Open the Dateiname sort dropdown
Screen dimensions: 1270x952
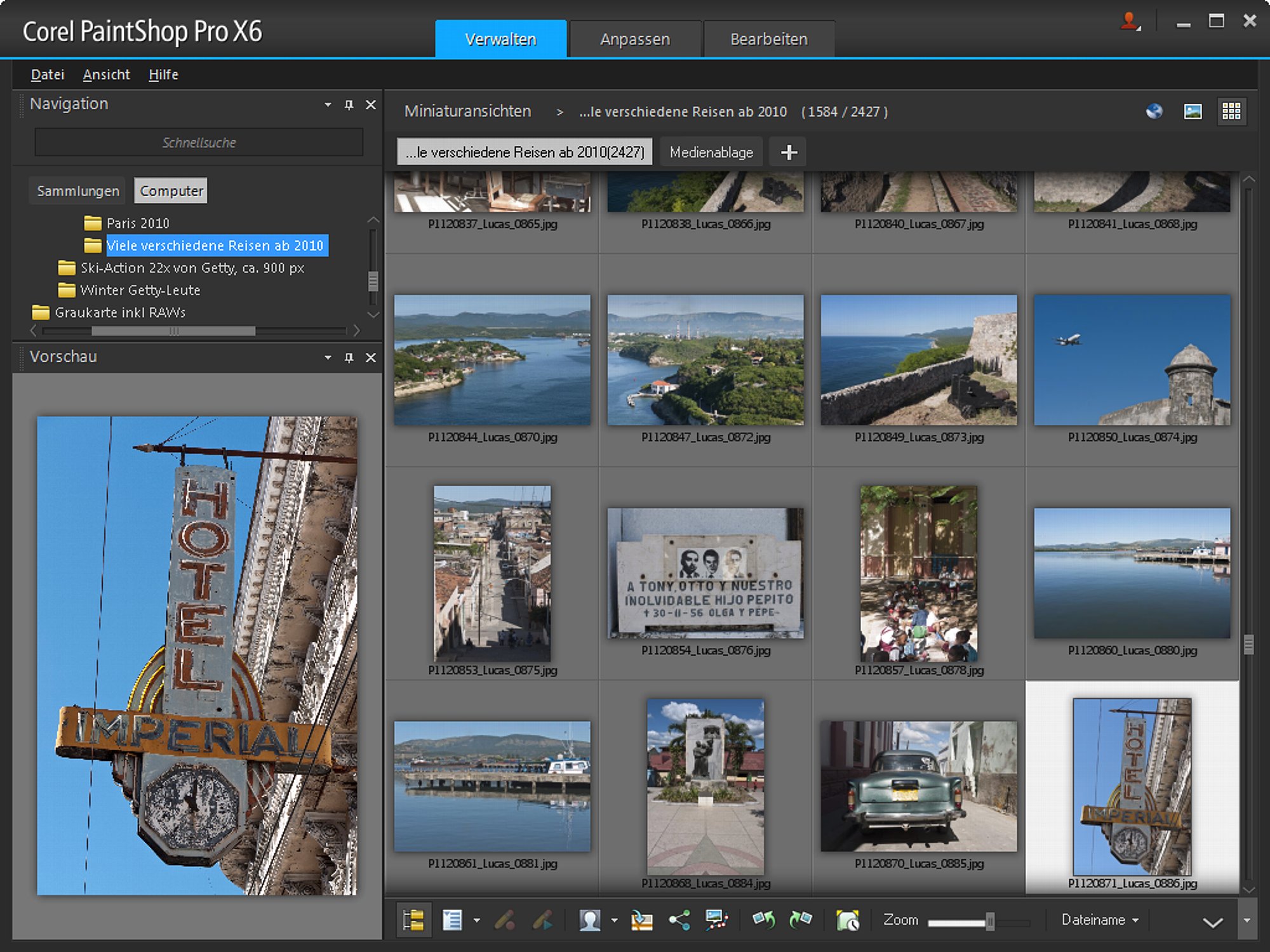click(x=1099, y=920)
